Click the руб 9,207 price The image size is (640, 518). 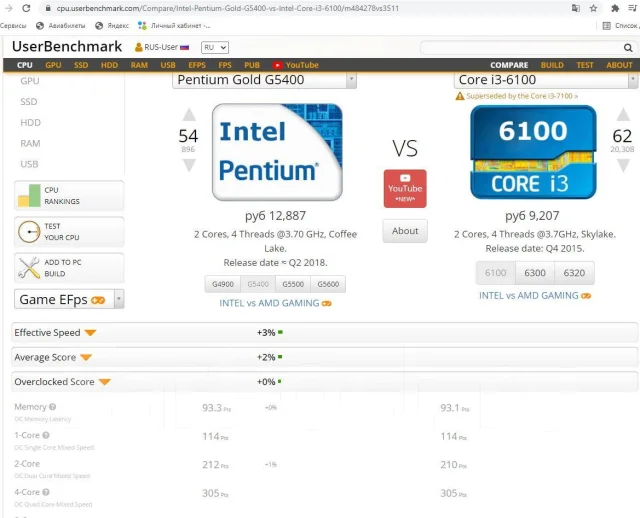coord(532,216)
